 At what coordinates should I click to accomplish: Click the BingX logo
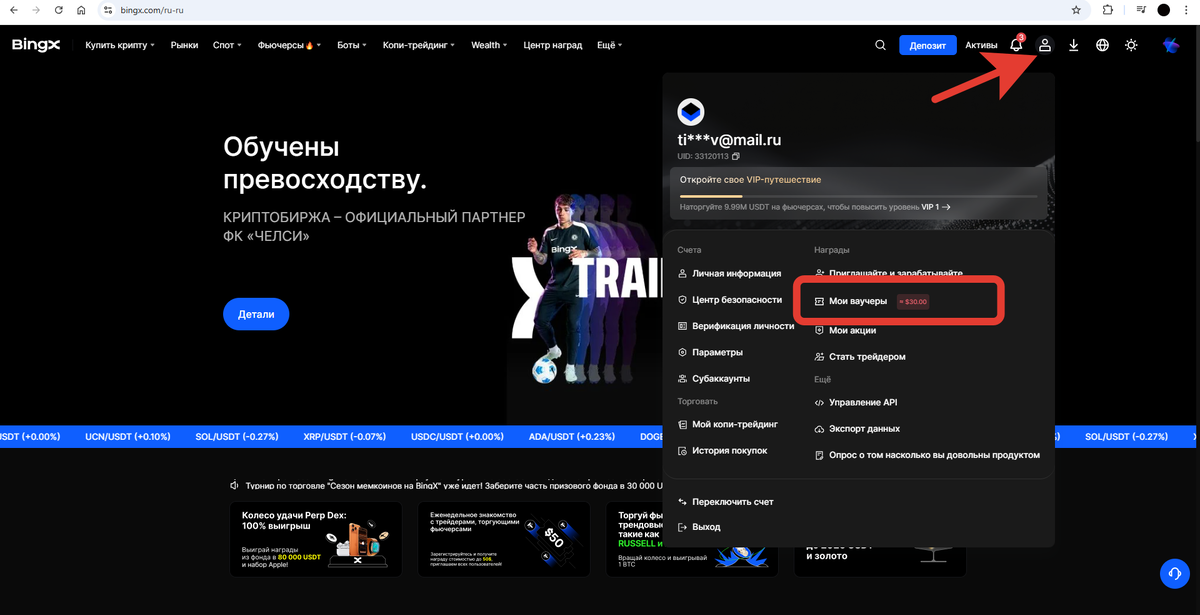tap(37, 45)
